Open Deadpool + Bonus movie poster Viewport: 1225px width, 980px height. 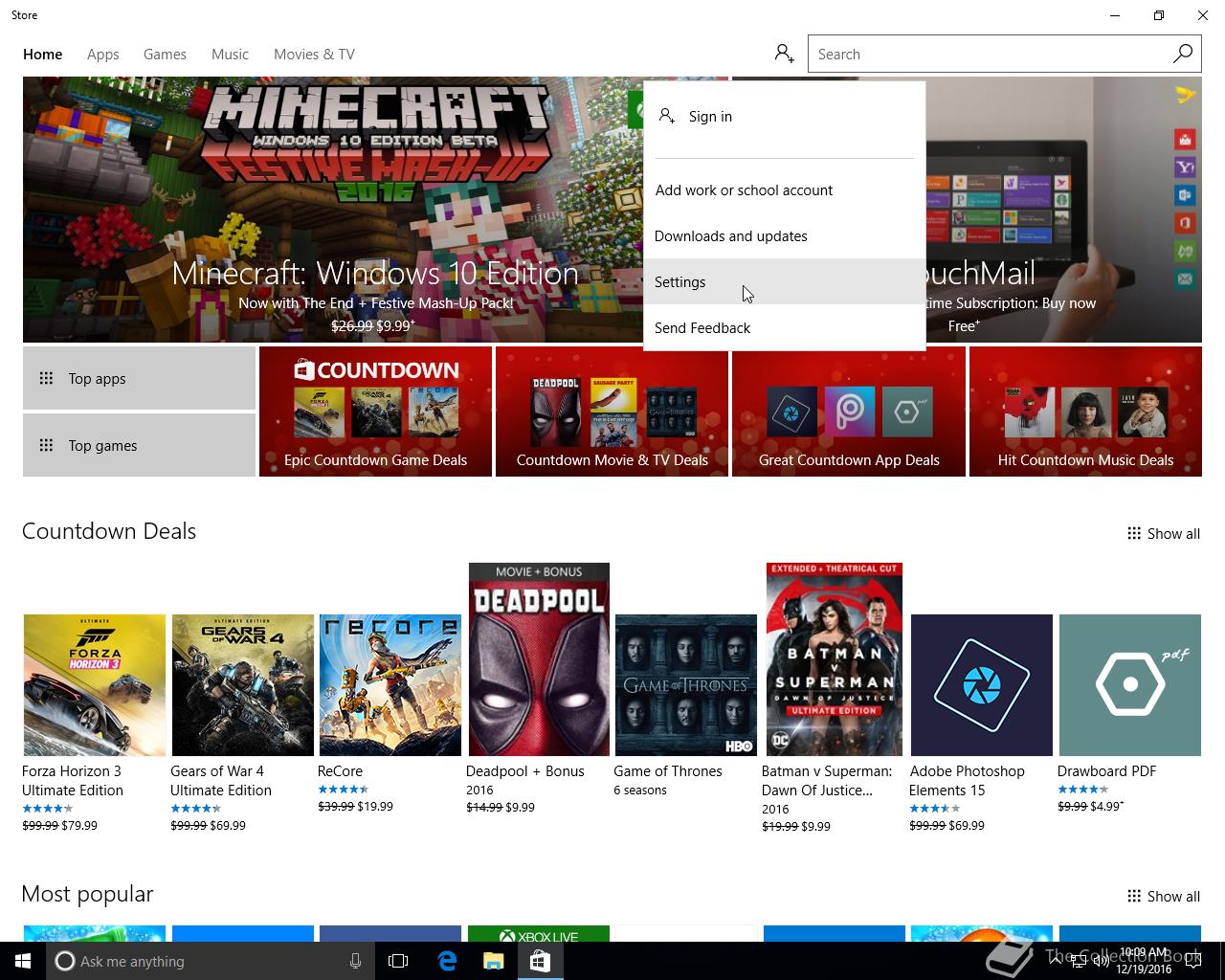(x=539, y=659)
